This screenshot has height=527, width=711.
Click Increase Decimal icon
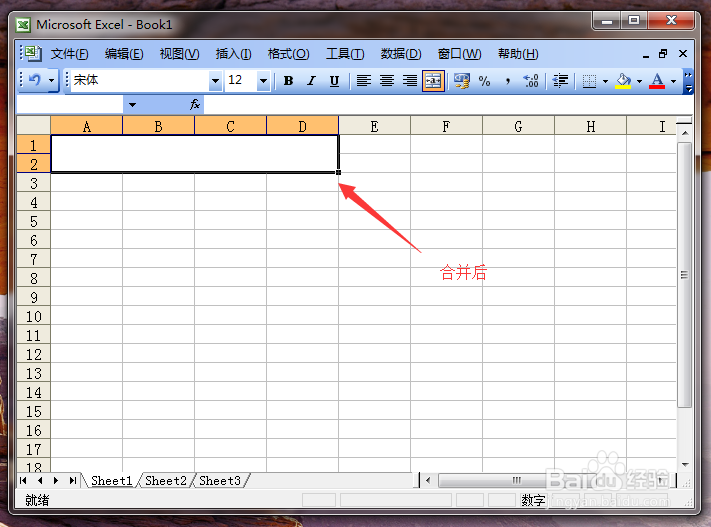531,81
